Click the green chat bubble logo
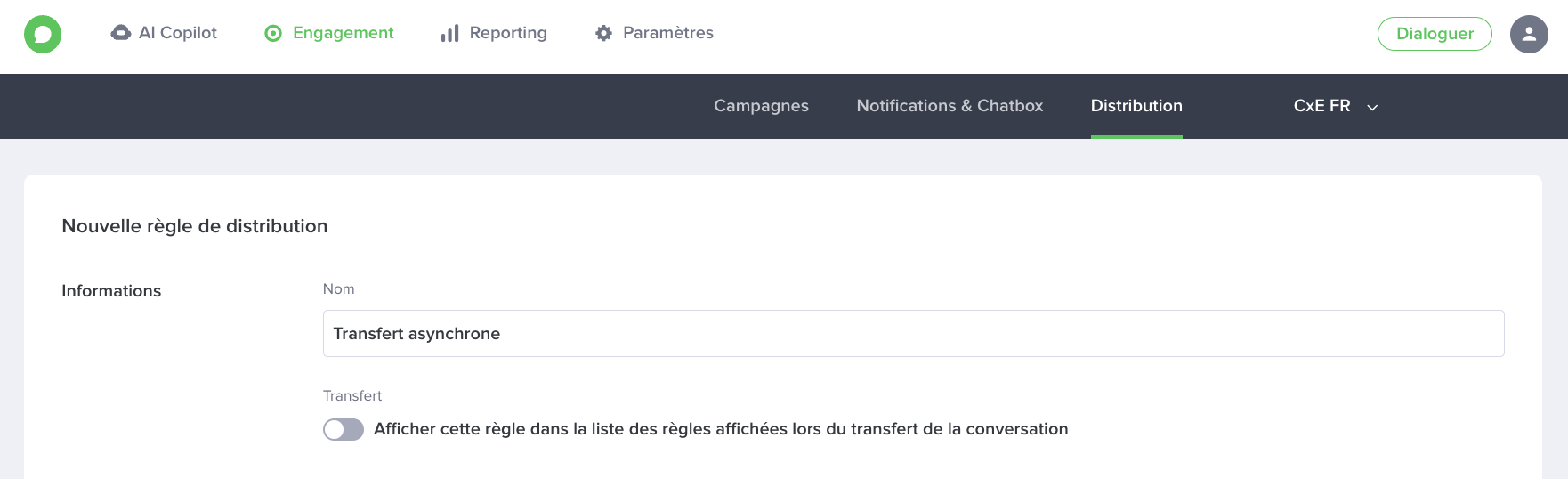 [43, 35]
